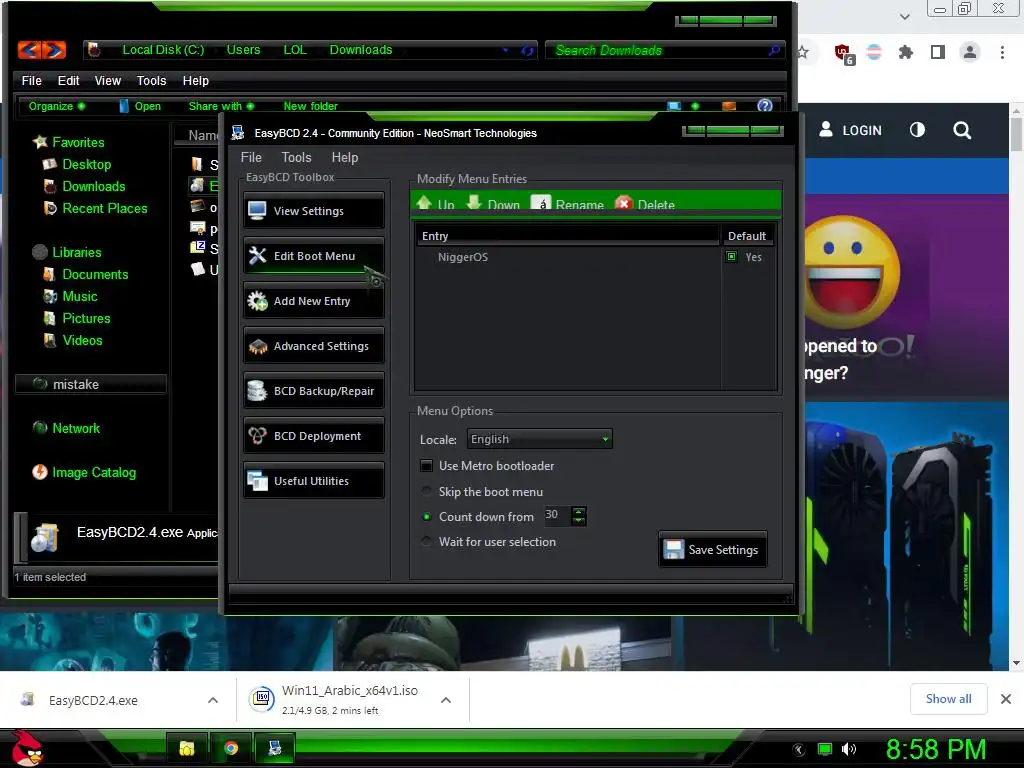1024x768 pixels.
Task: Toggle the Default Yes checkbox for entry
Action: pyautogui.click(x=731, y=257)
